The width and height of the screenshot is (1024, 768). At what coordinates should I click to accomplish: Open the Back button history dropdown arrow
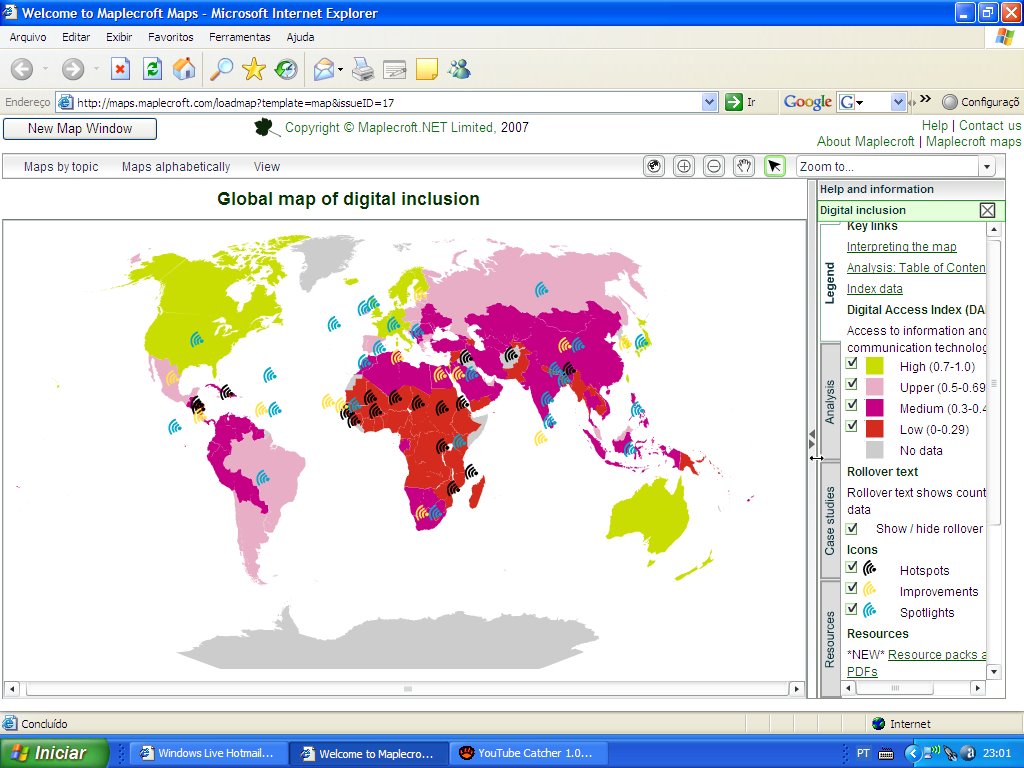point(45,69)
